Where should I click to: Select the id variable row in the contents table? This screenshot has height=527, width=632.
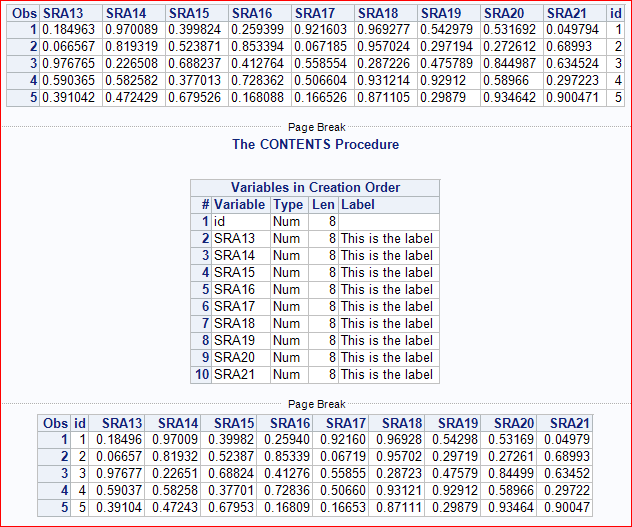click(315, 221)
